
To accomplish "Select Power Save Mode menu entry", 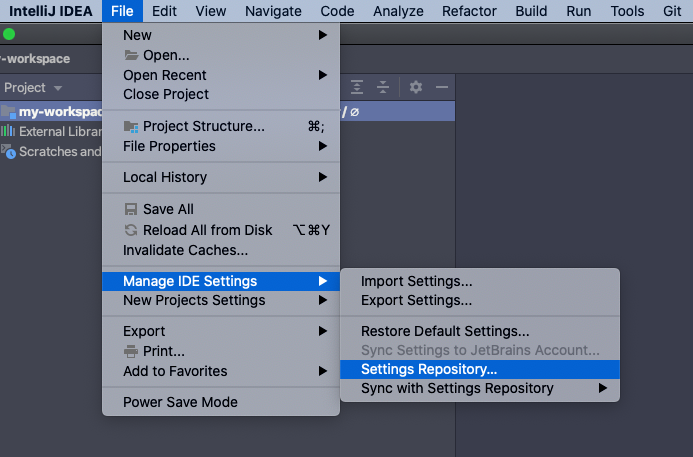I will coord(221,402).
